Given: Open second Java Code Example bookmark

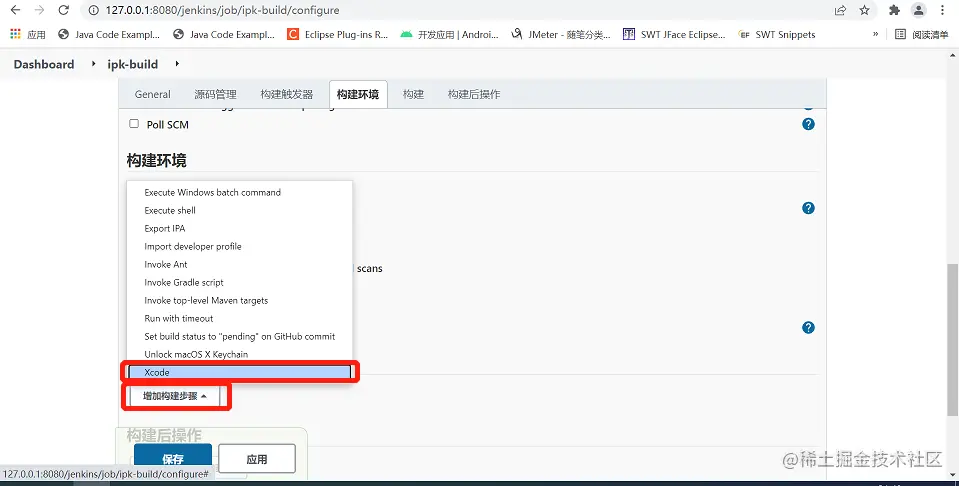Looking at the screenshot, I should coord(224,35).
